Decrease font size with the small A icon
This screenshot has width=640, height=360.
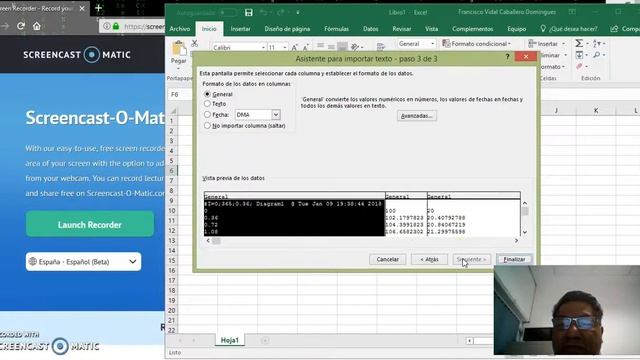coord(306,47)
